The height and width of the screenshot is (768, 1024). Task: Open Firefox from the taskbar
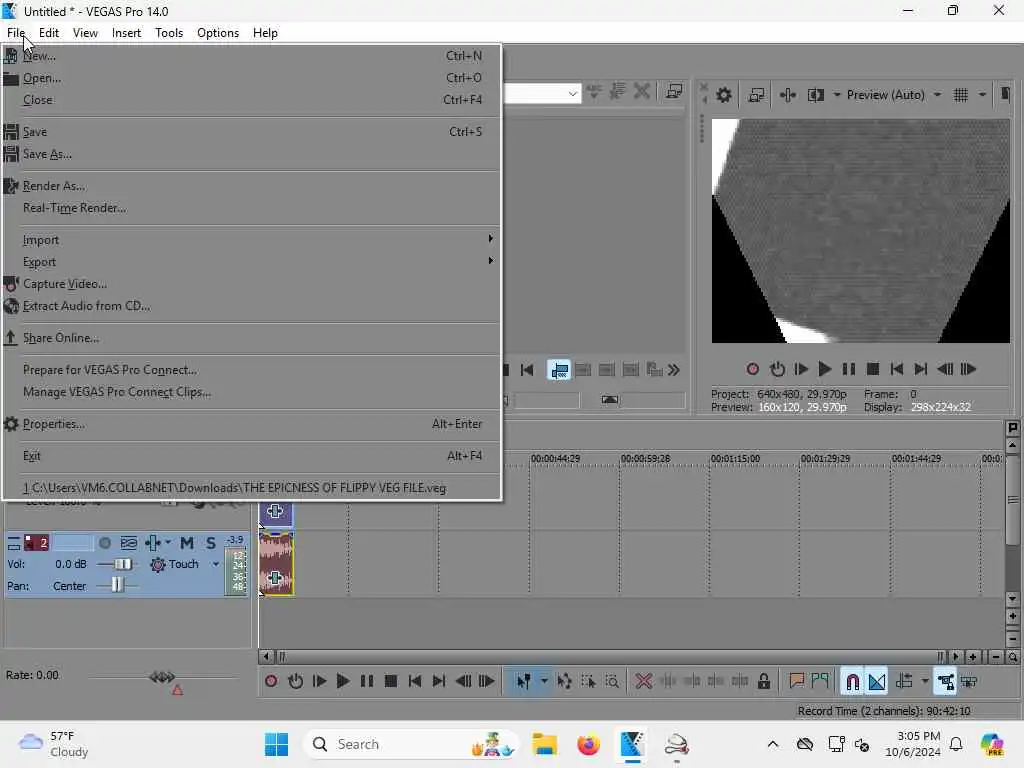588,744
